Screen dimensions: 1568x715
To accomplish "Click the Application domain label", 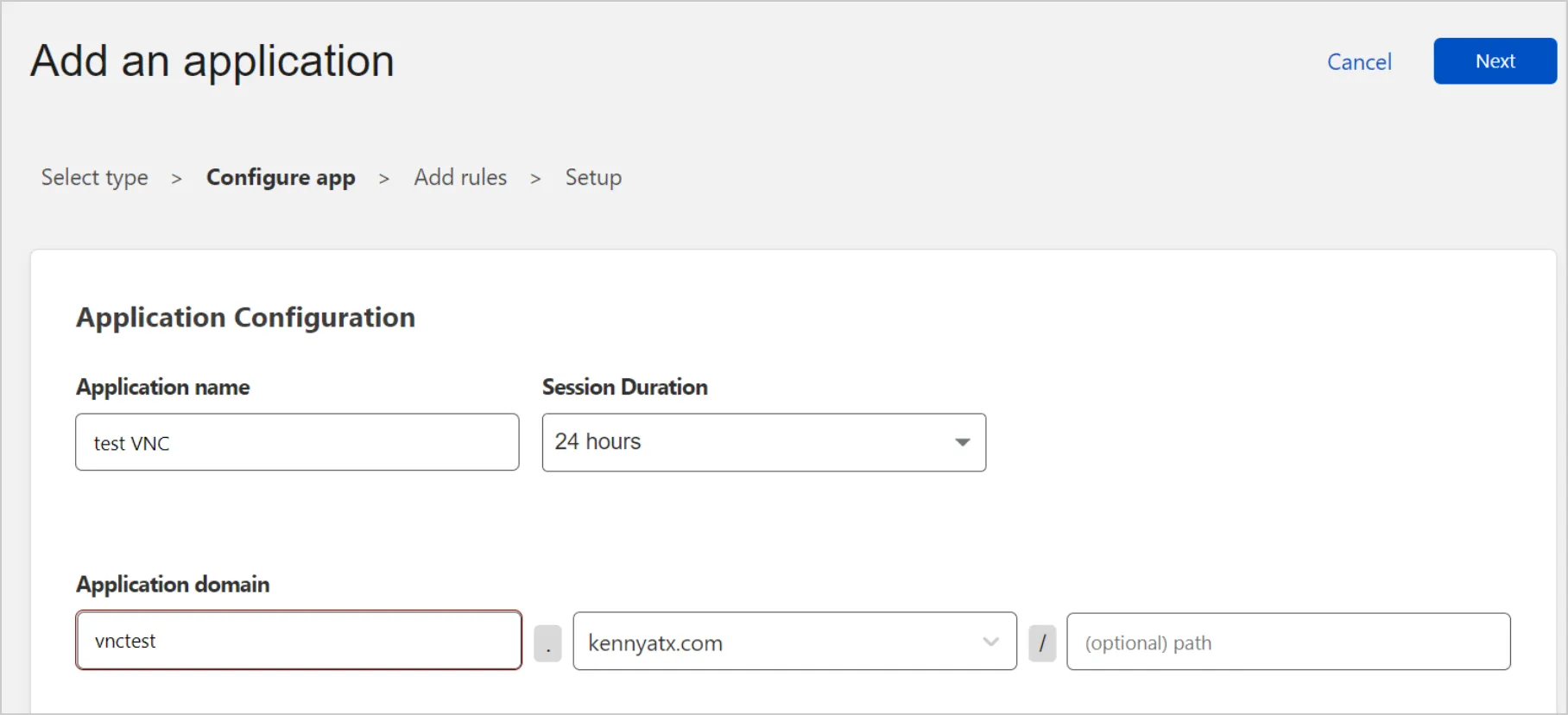I will pyautogui.click(x=173, y=585).
